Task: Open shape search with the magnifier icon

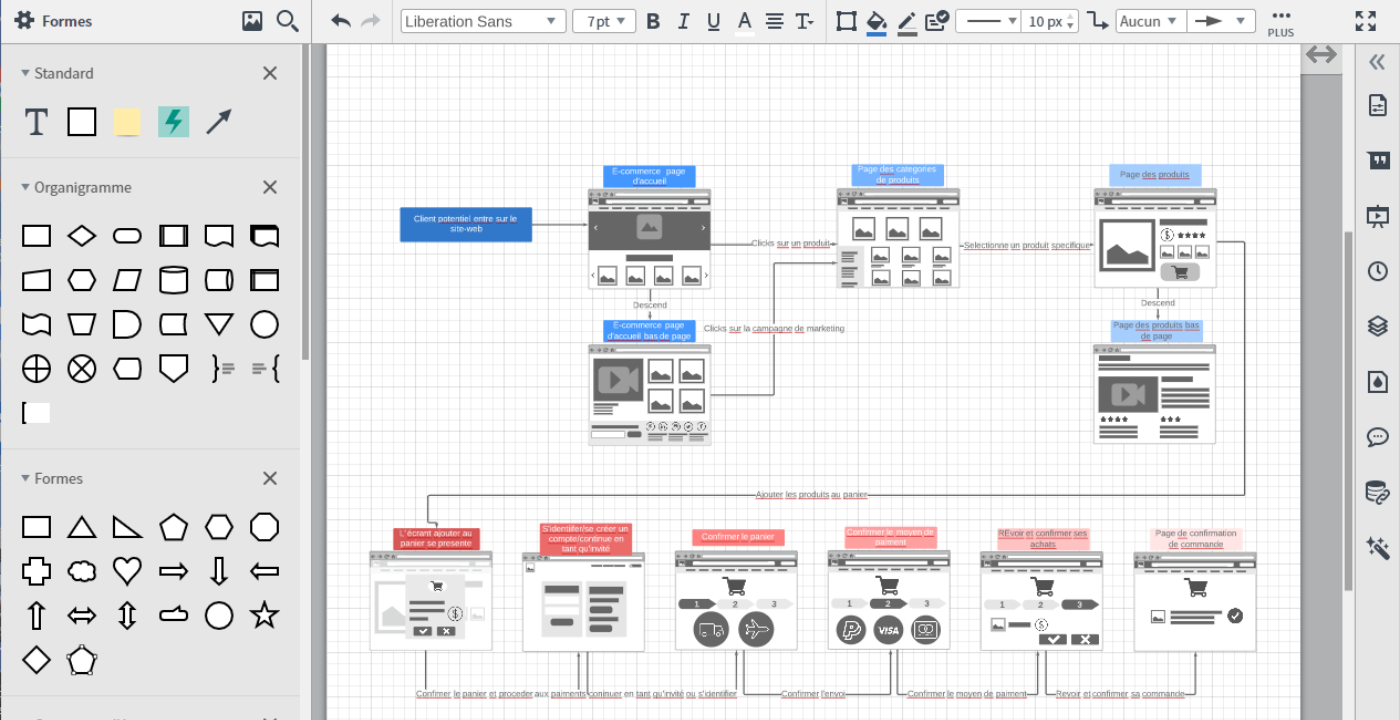Action: [x=288, y=20]
